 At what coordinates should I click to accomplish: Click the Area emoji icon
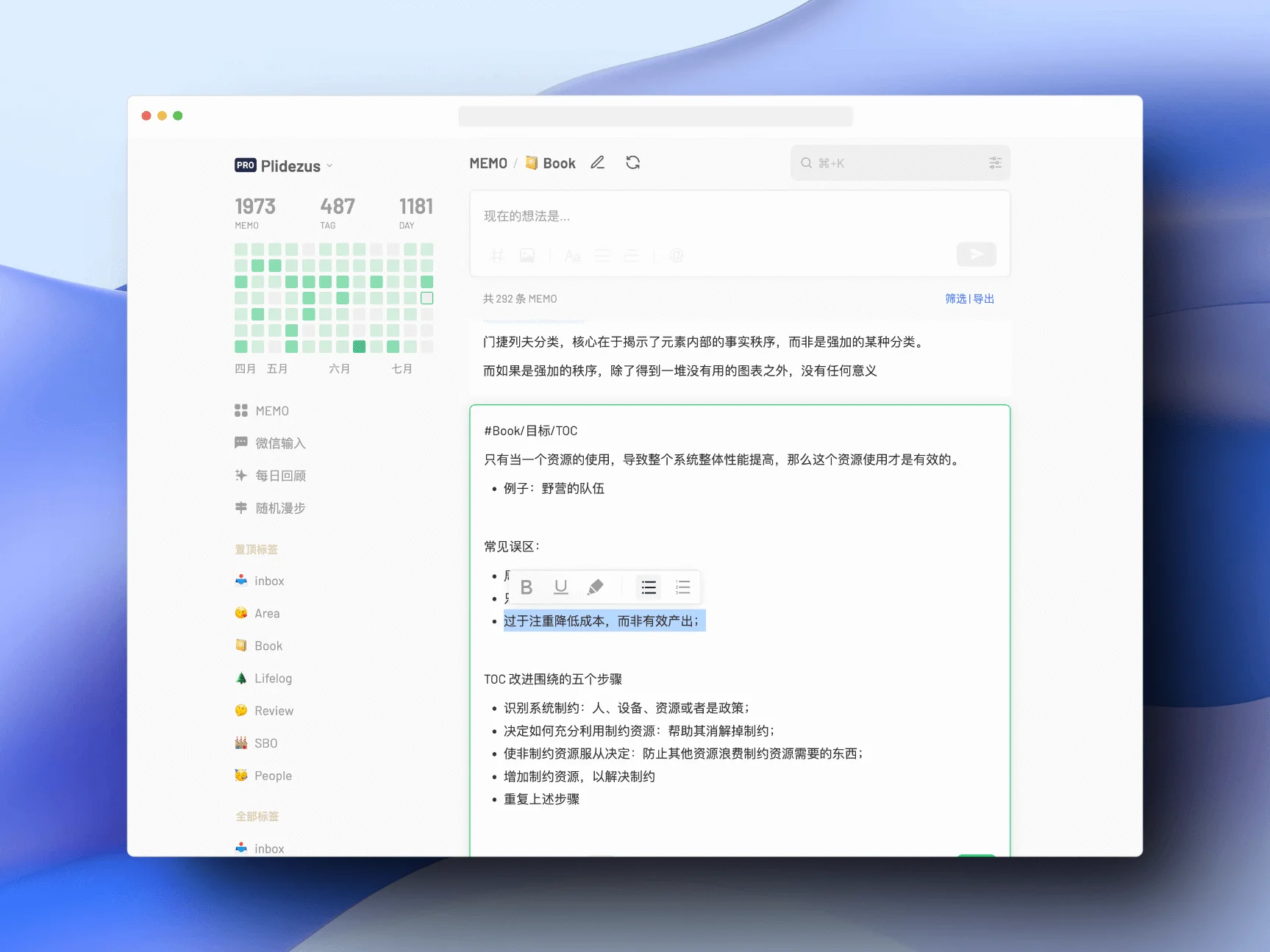[x=241, y=613]
